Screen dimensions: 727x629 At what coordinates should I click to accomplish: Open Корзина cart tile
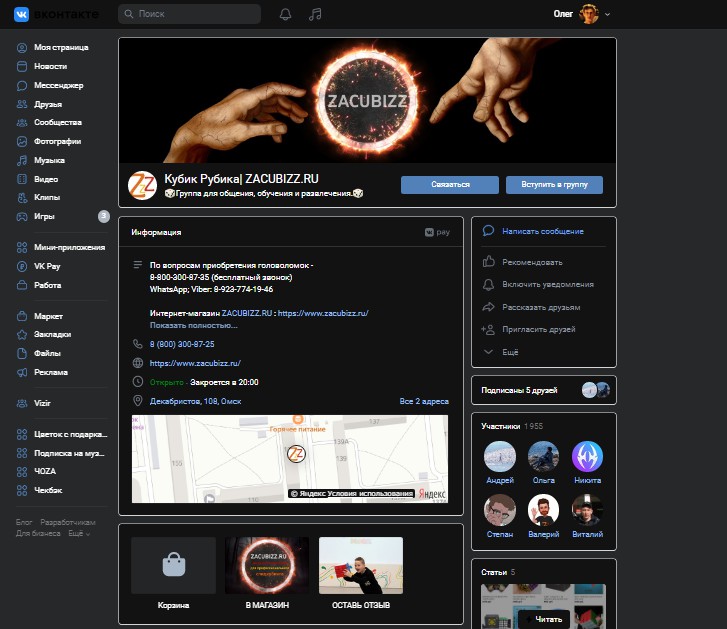(x=173, y=573)
